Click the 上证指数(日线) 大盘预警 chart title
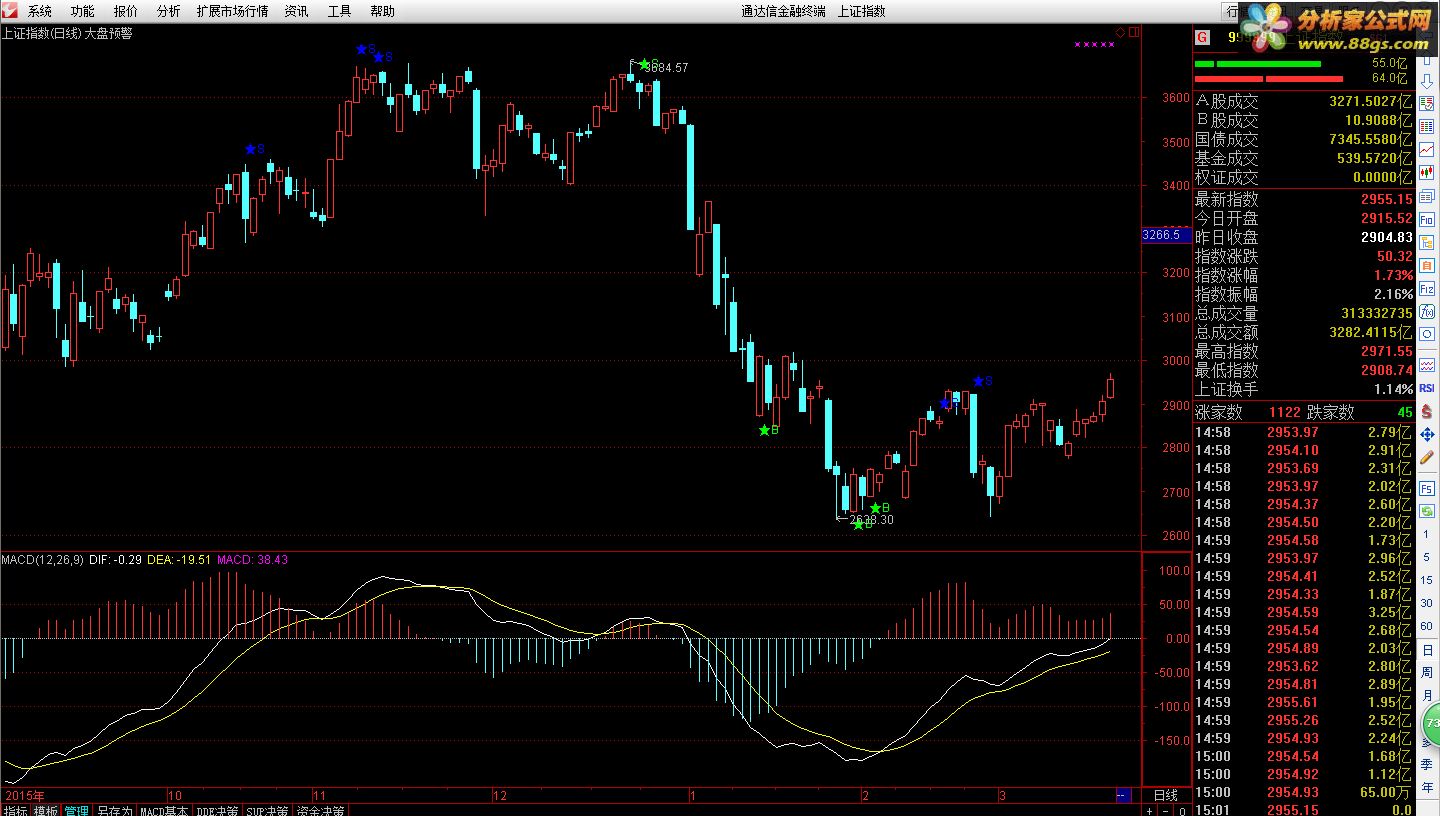The width and height of the screenshot is (1440, 816). pyautogui.click(x=66, y=33)
